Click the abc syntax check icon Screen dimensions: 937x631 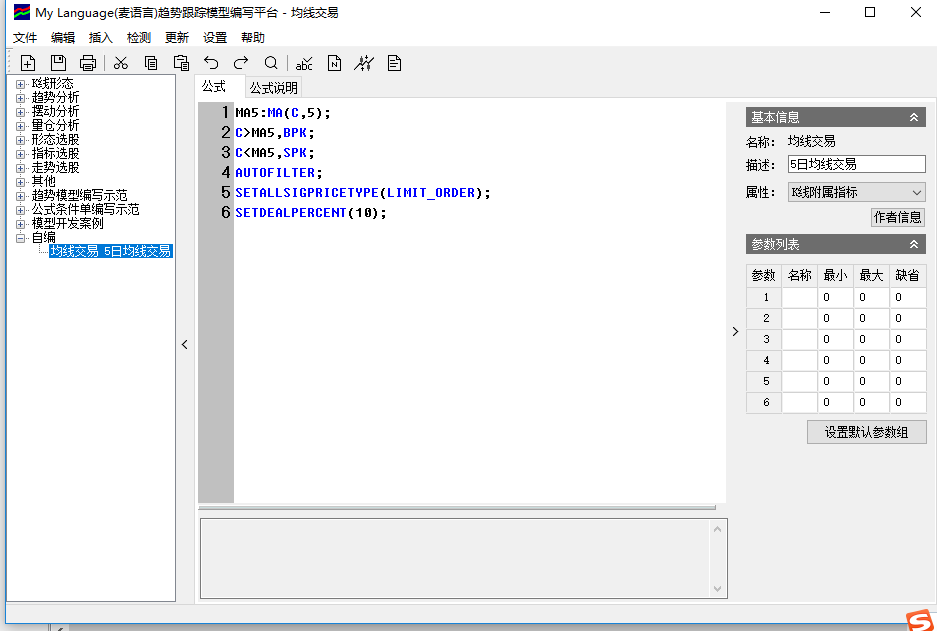304,63
